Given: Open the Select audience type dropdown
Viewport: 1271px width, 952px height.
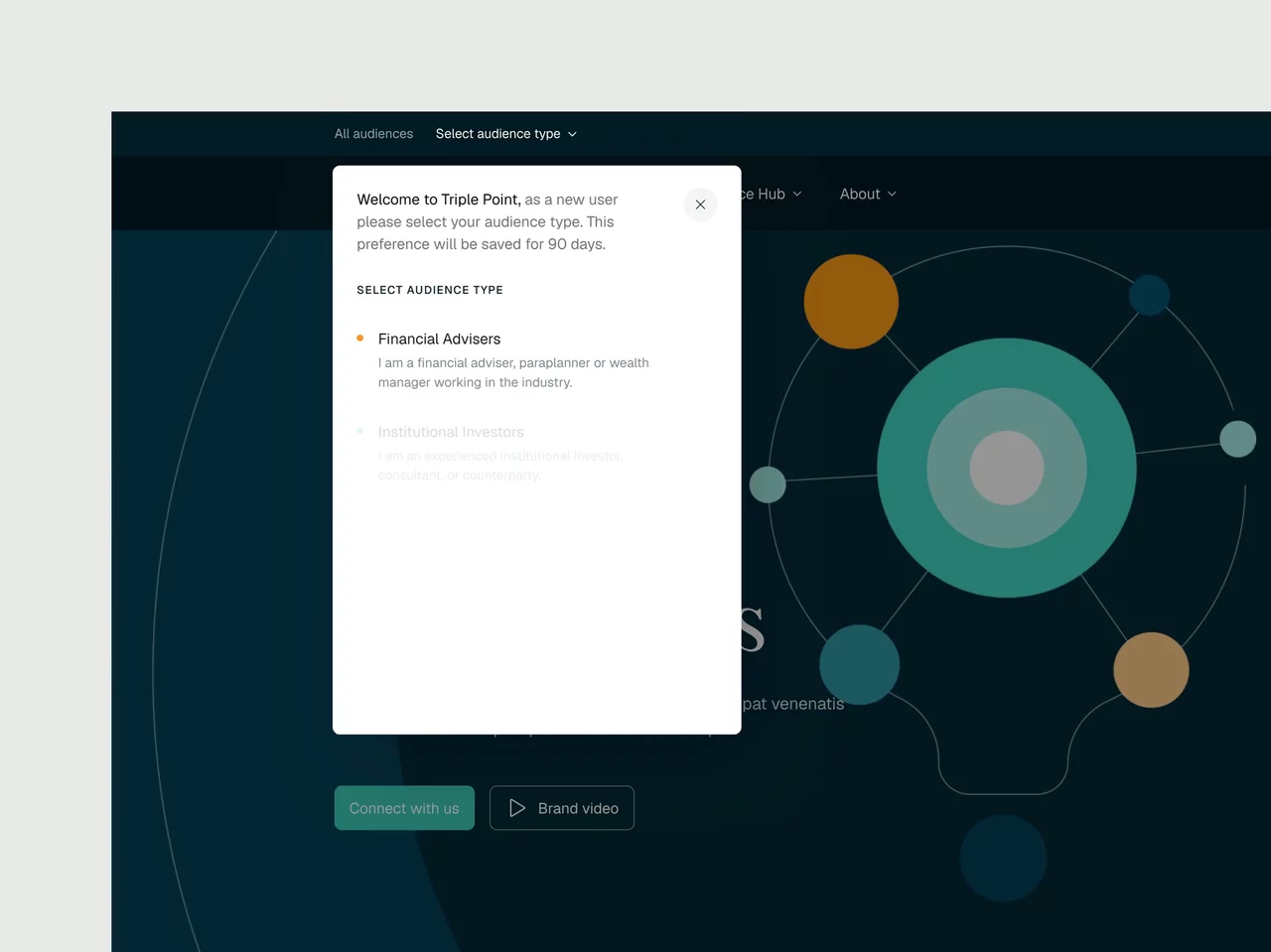Looking at the screenshot, I should click(x=506, y=134).
